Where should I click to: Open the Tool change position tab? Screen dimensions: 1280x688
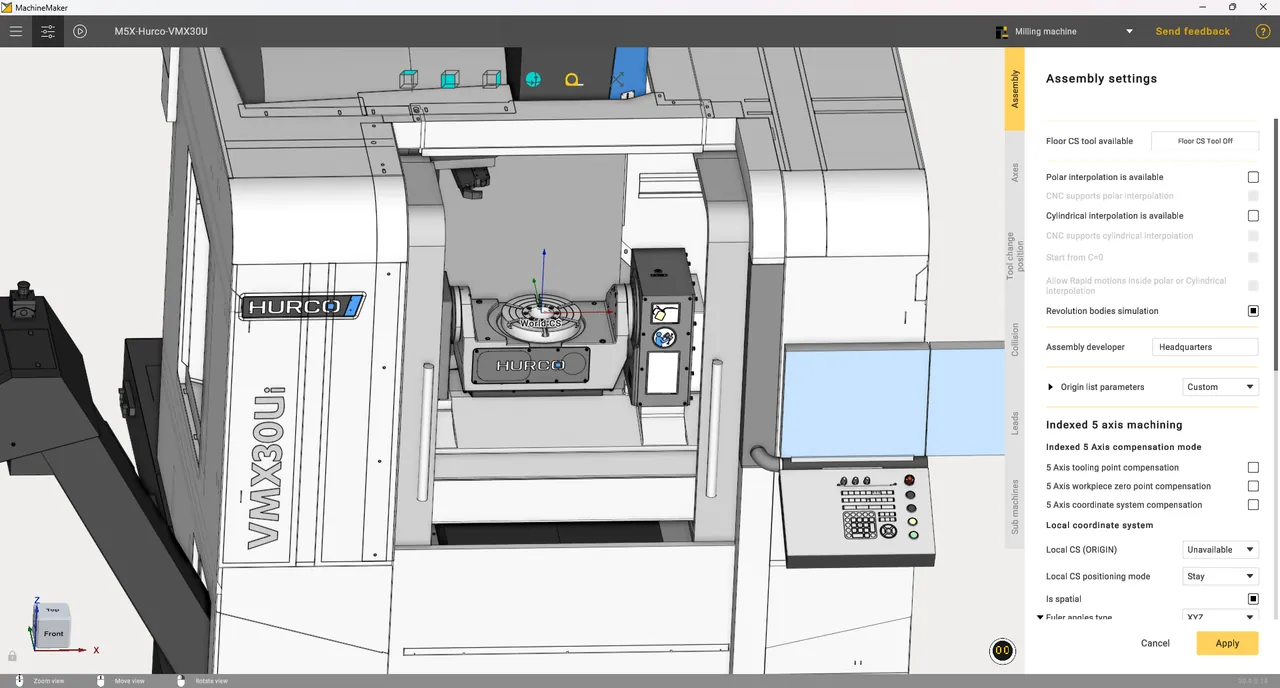(1015, 254)
